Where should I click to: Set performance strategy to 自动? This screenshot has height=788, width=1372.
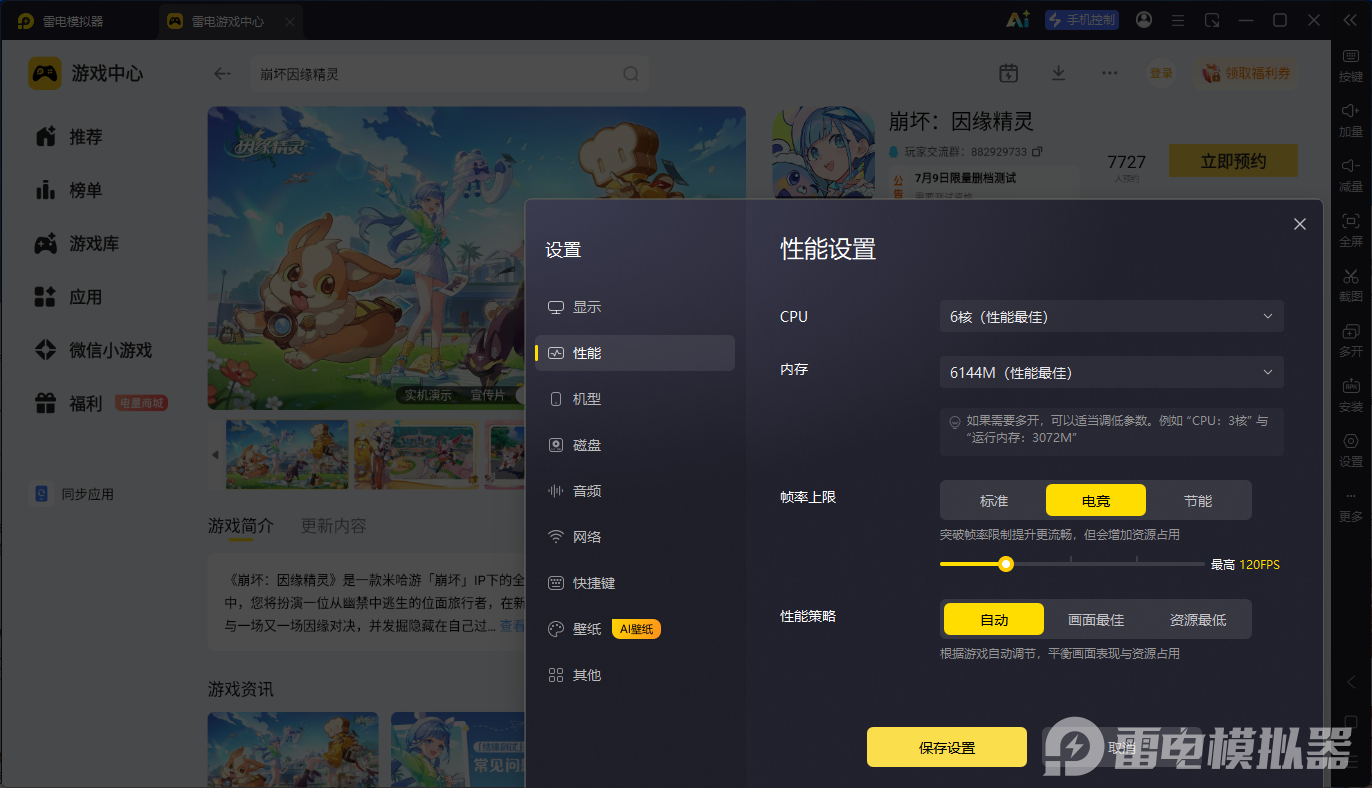[x=994, y=619]
